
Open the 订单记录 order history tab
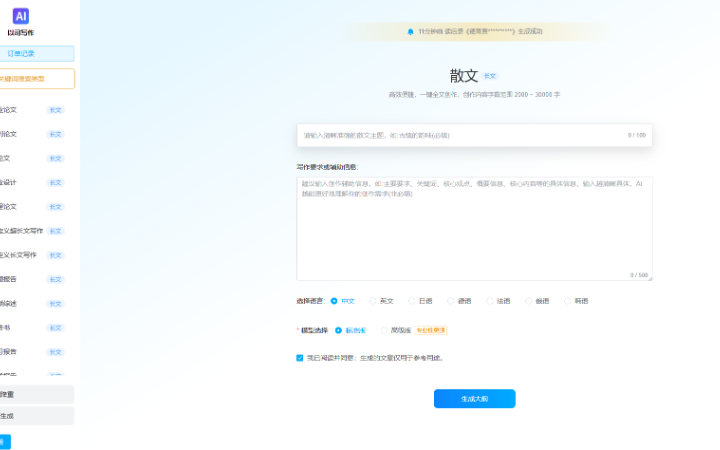[37, 53]
